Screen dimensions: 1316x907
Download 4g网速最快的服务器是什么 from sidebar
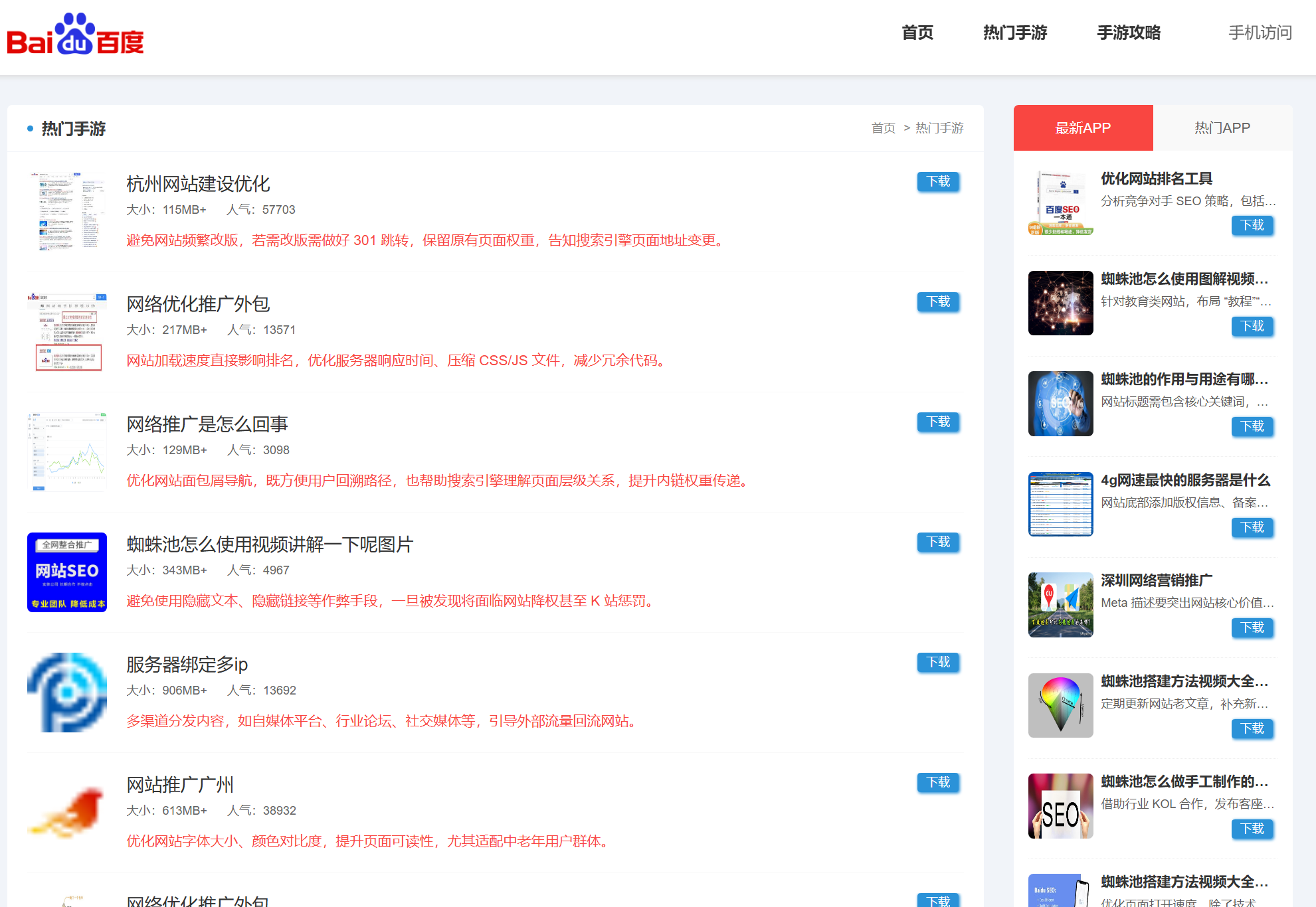[1252, 528]
